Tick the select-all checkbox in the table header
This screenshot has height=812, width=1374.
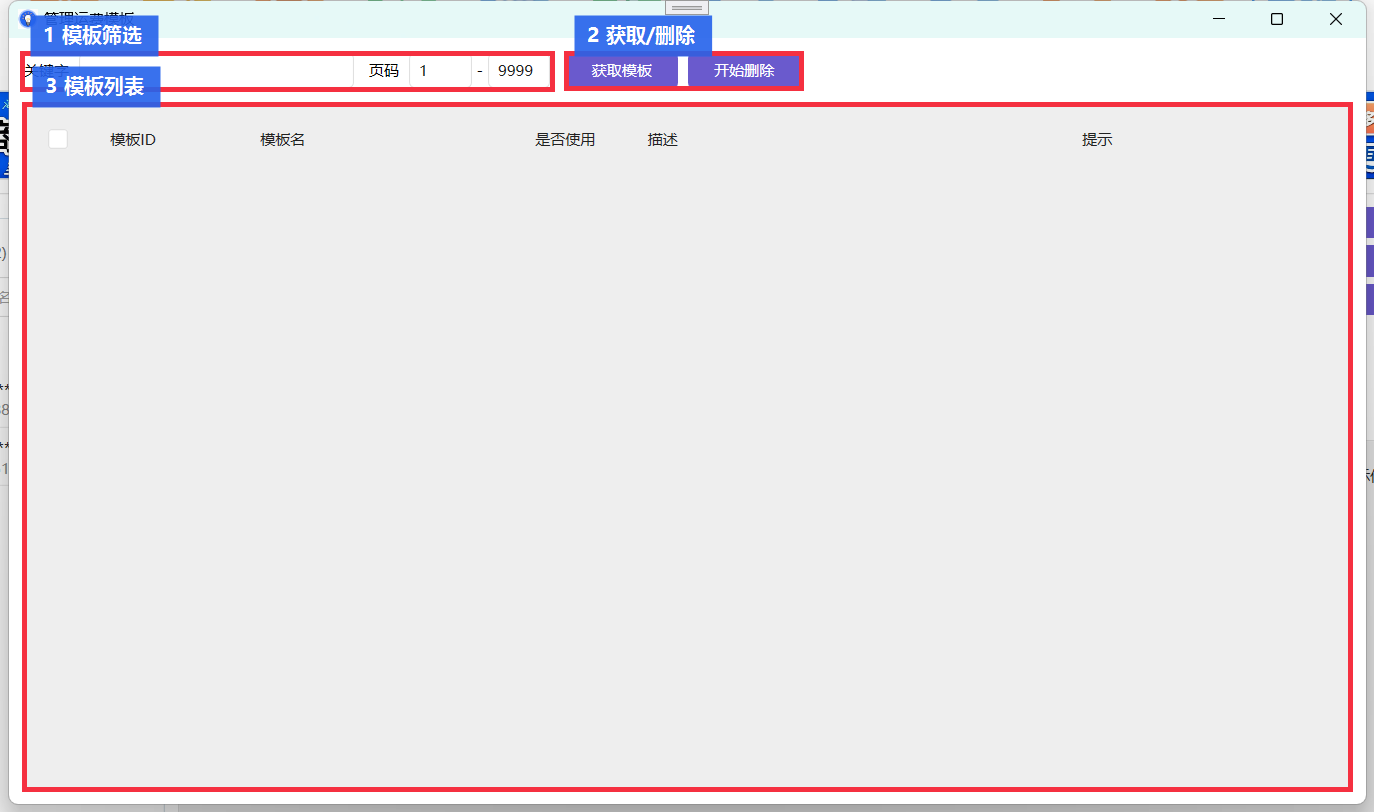58,139
